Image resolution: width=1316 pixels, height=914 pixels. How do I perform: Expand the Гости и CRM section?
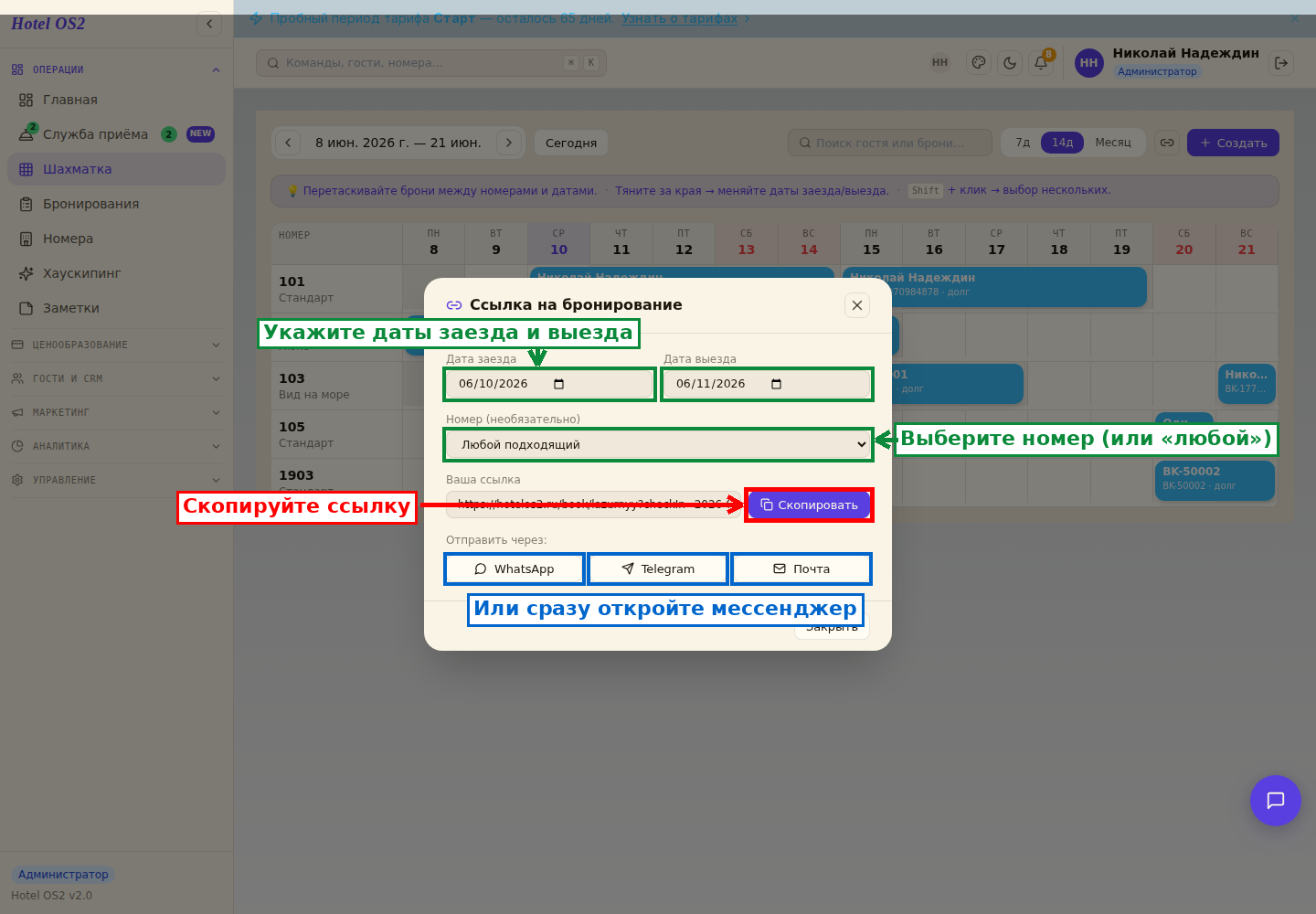click(116, 378)
